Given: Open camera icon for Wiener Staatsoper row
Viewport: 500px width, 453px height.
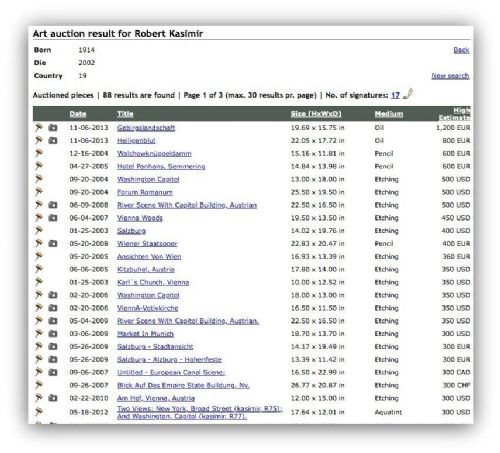Looking at the screenshot, I should point(53,243).
